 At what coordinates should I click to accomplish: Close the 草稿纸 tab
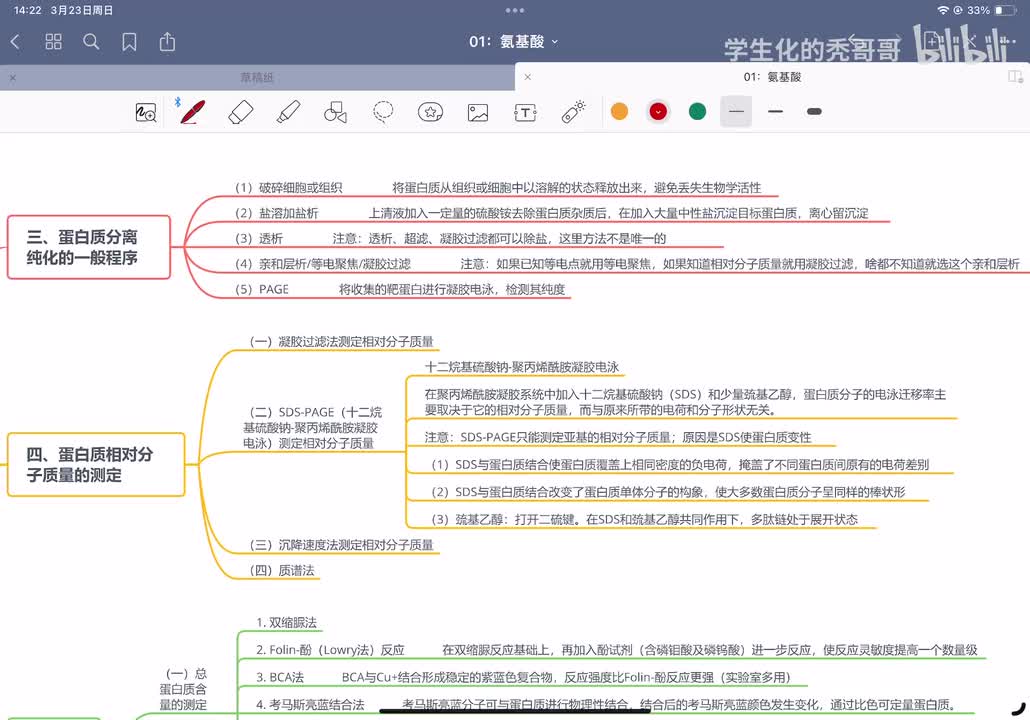12,78
